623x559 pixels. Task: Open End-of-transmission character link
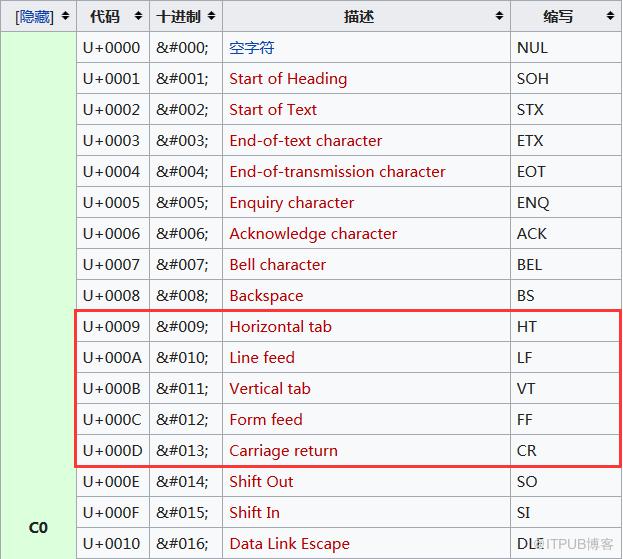click(337, 172)
